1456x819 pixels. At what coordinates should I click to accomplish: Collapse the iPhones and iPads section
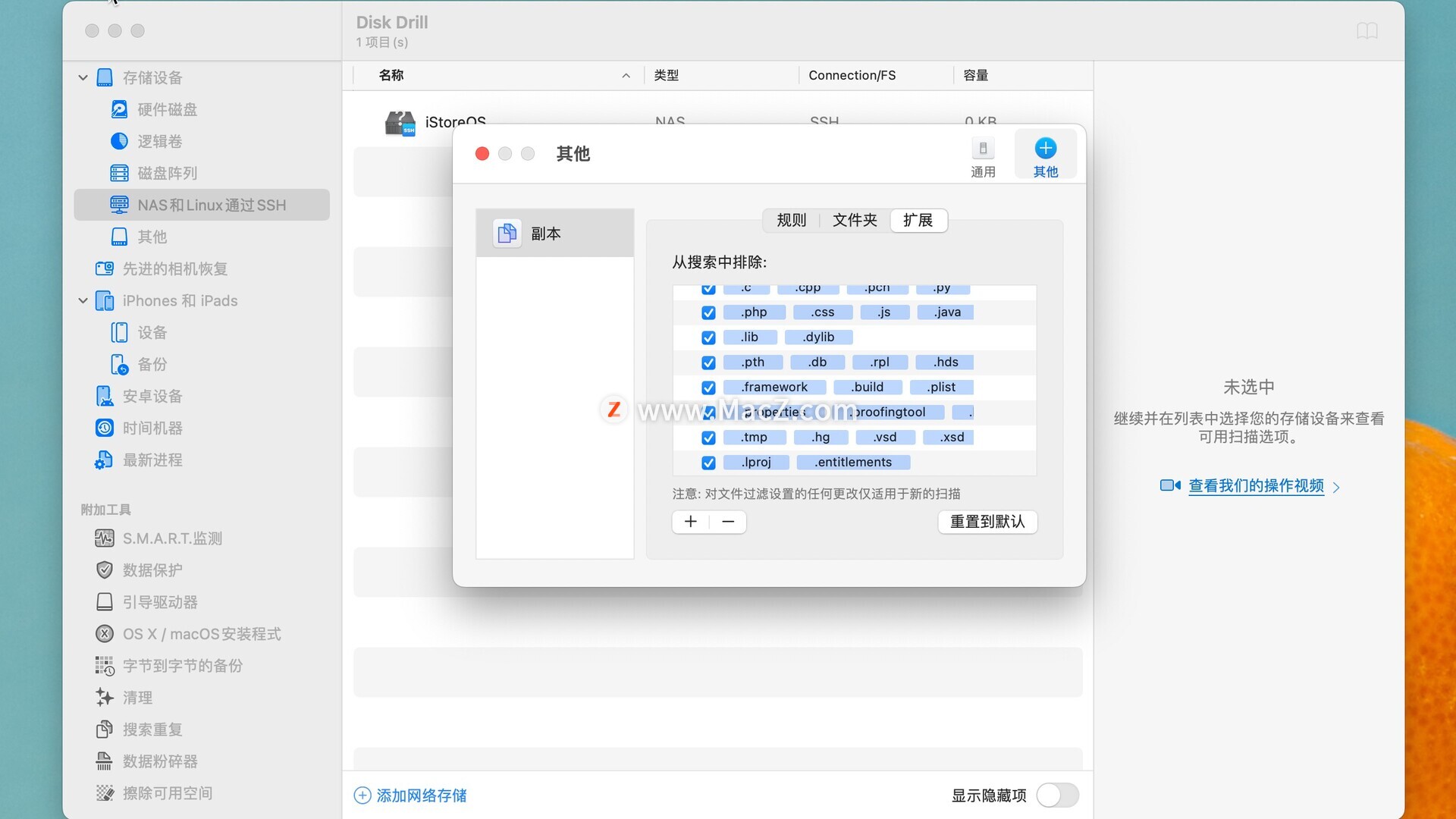tap(83, 300)
